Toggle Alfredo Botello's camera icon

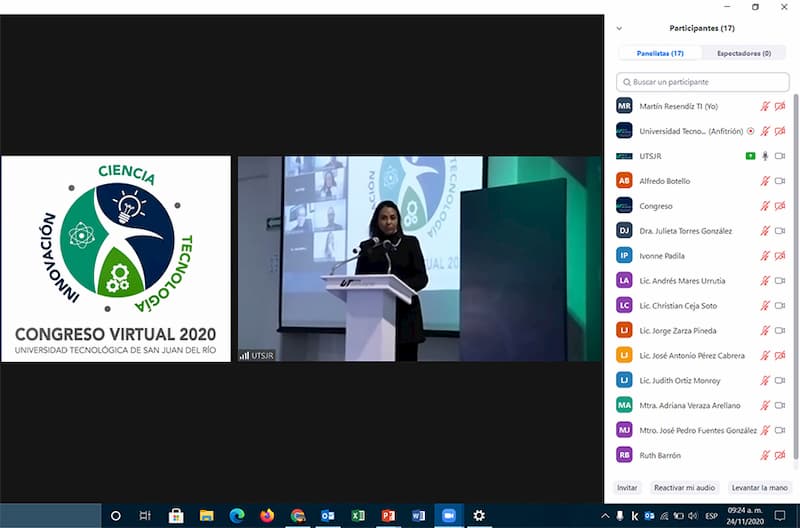780,181
